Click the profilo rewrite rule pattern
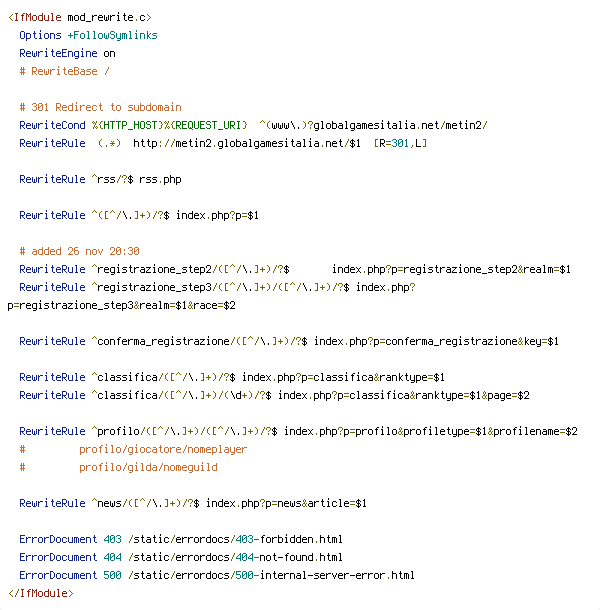600x610 pixels. (x=184, y=431)
